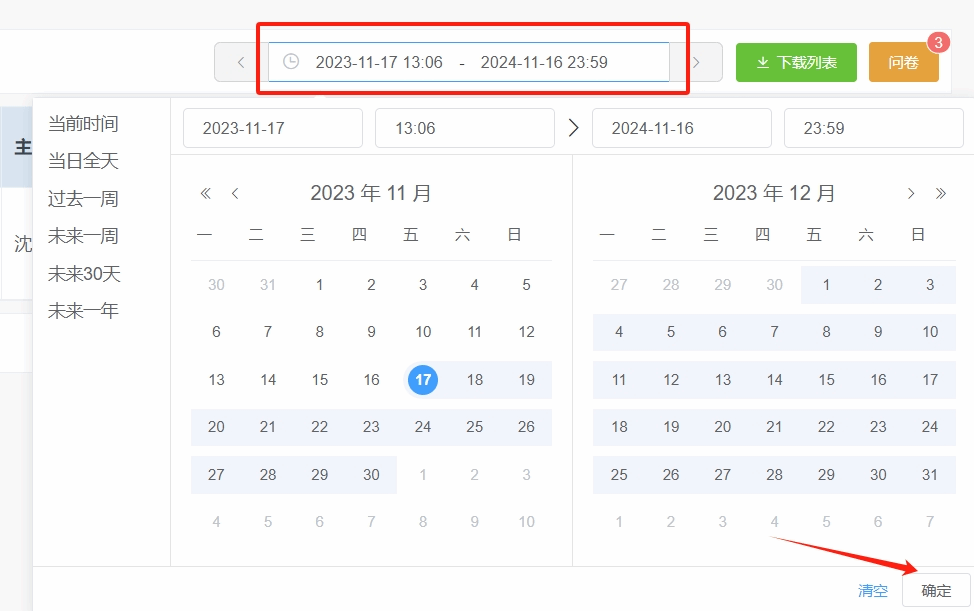
Task: Click start date field 2023-11-17
Action: (273, 128)
